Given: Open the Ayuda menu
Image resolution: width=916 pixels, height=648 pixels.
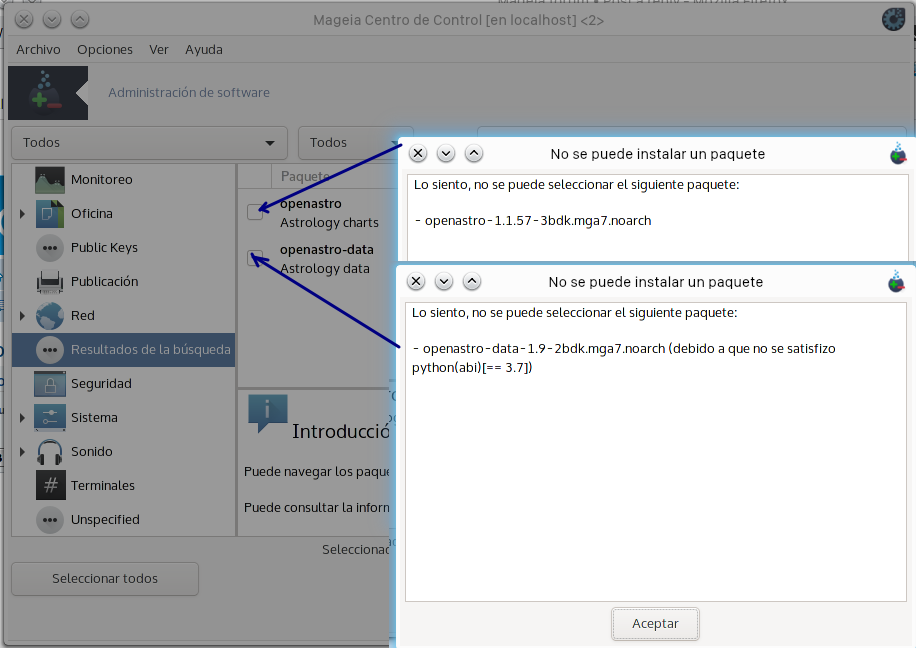Looking at the screenshot, I should (204, 50).
